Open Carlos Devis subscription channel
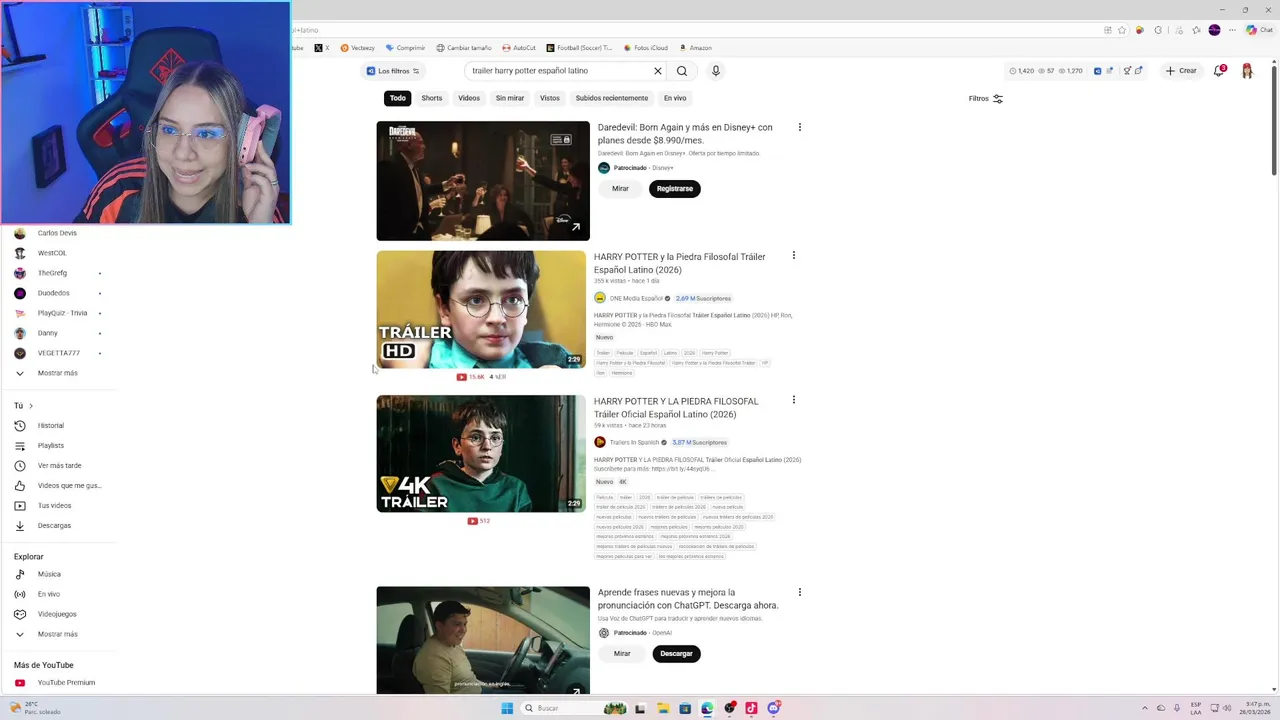This screenshot has height=720, width=1280. tap(57, 233)
